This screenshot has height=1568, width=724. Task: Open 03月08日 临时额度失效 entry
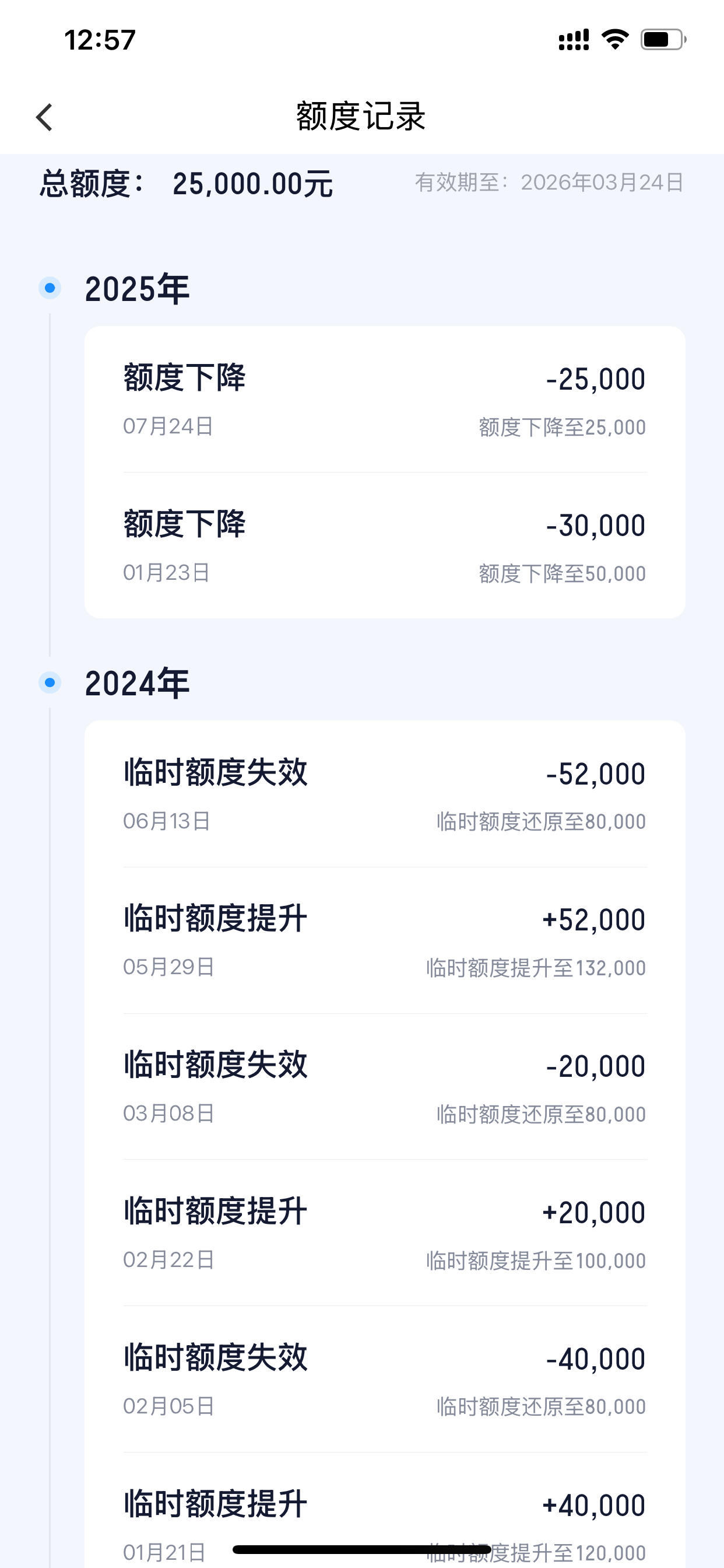(x=385, y=1087)
